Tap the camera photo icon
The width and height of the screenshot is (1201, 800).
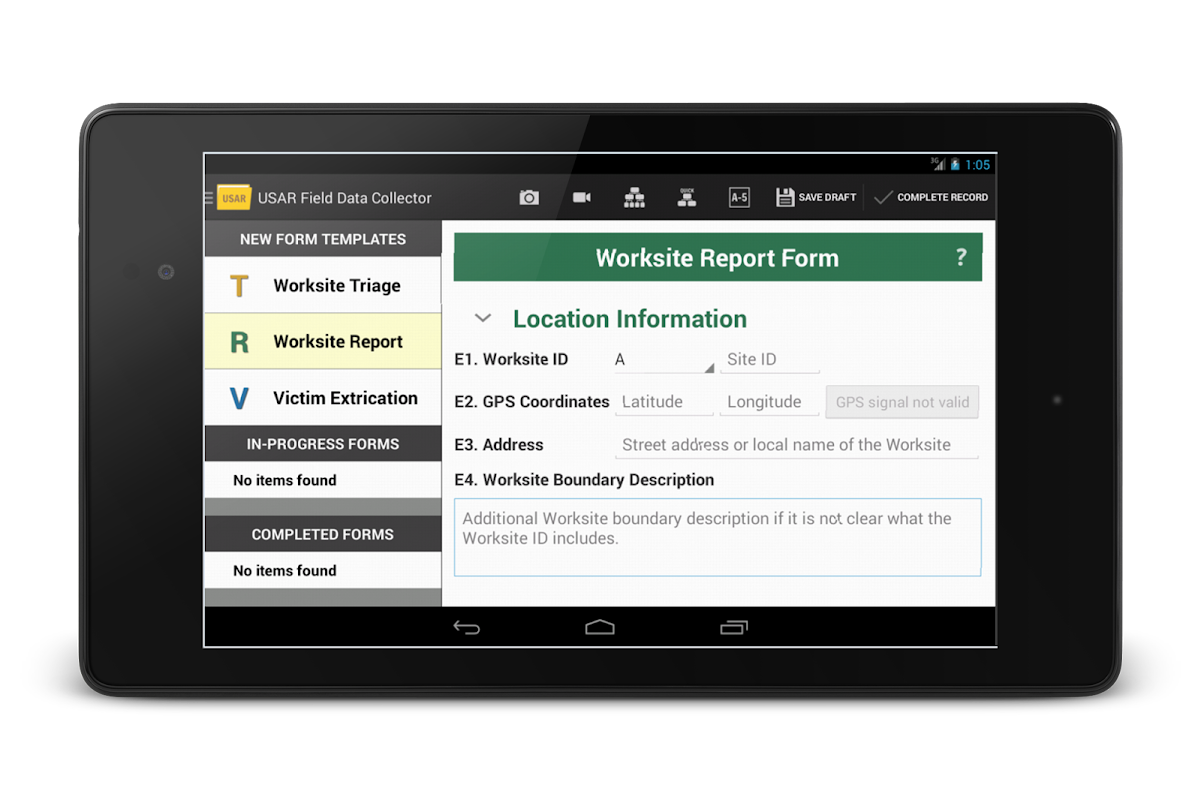click(x=529, y=198)
